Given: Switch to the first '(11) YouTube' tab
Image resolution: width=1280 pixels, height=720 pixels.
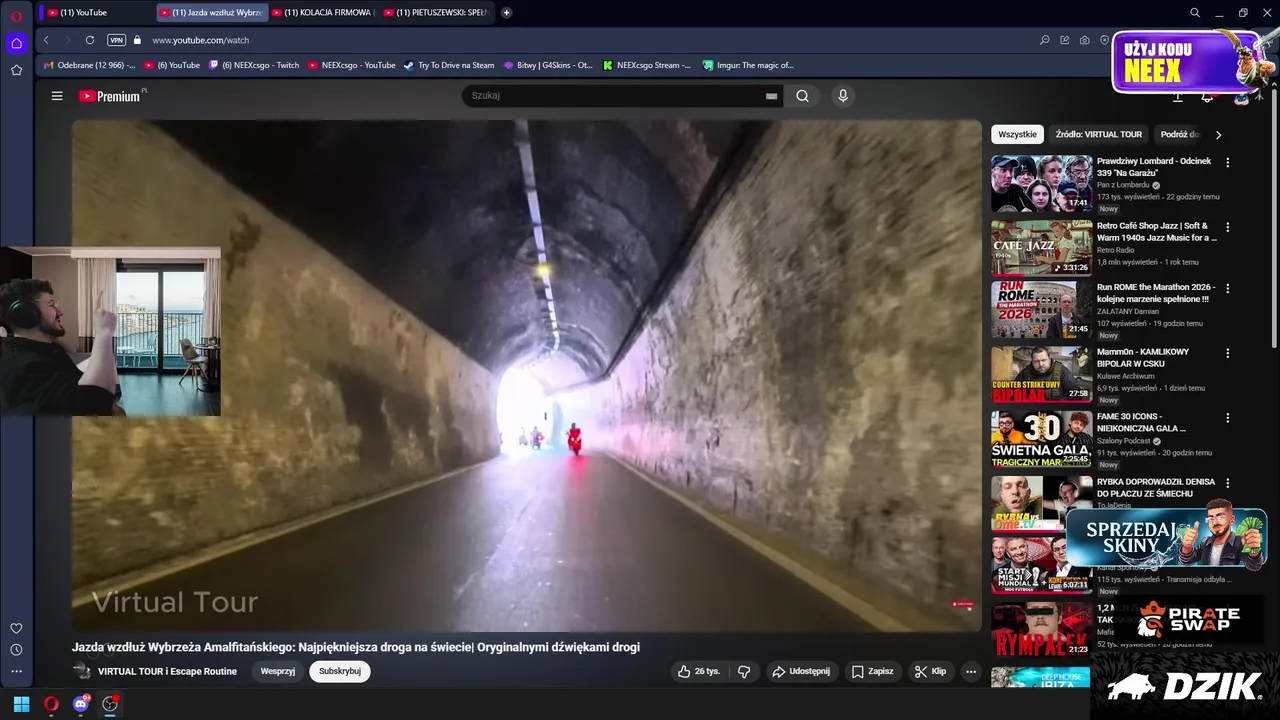Looking at the screenshot, I should (96, 13).
